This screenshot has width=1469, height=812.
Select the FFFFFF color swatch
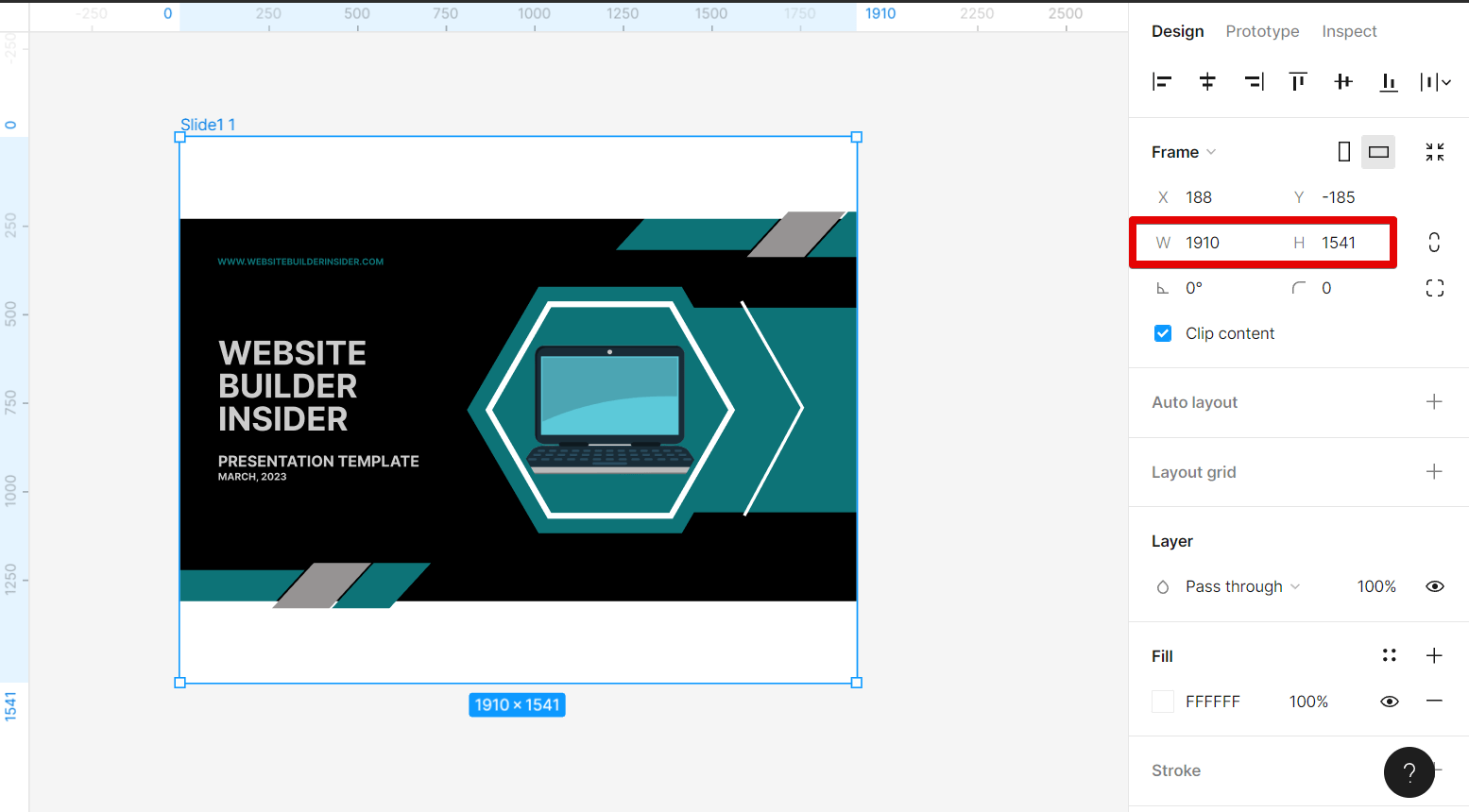coord(1162,702)
